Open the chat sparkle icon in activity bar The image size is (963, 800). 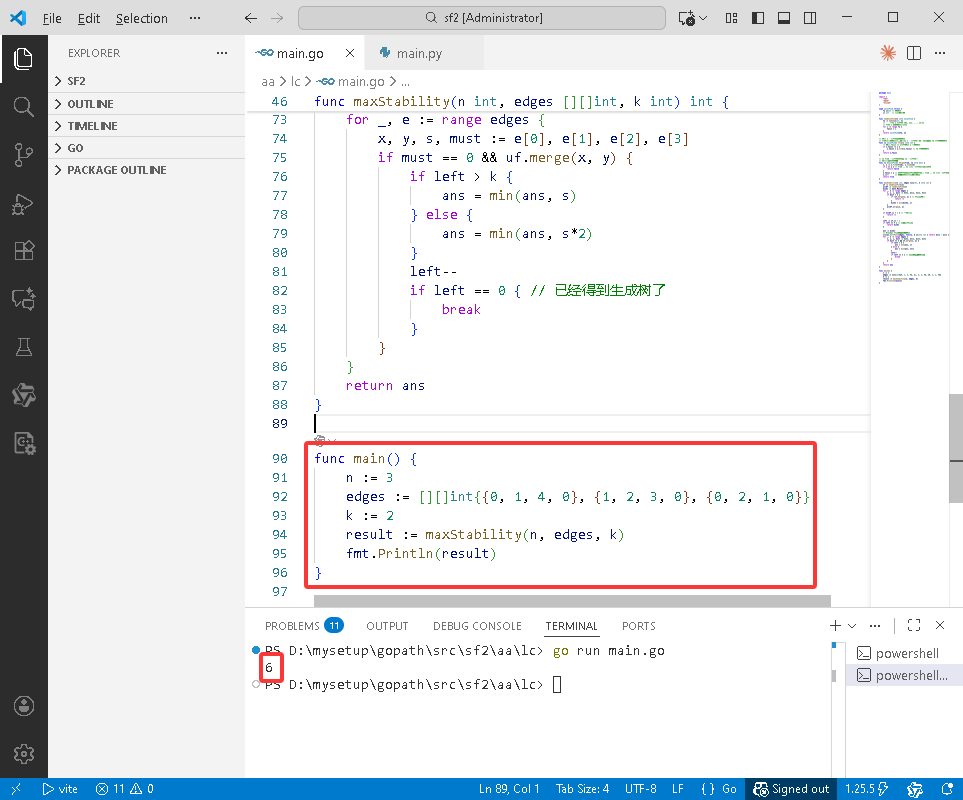pos(23,299)
